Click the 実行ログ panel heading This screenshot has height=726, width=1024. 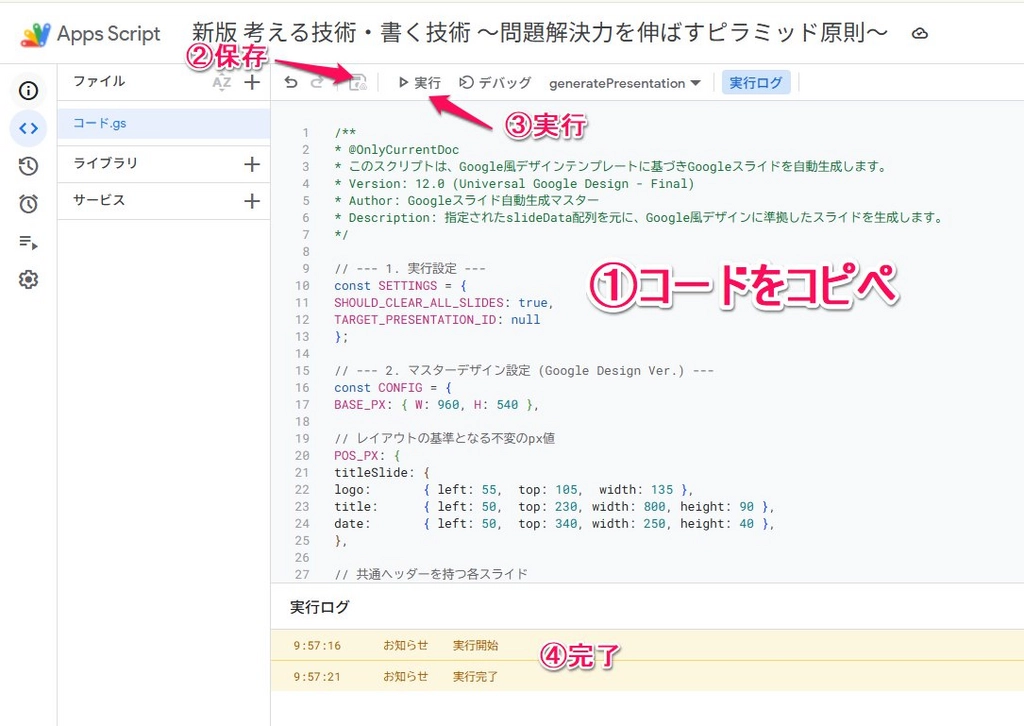click(319, 607)
